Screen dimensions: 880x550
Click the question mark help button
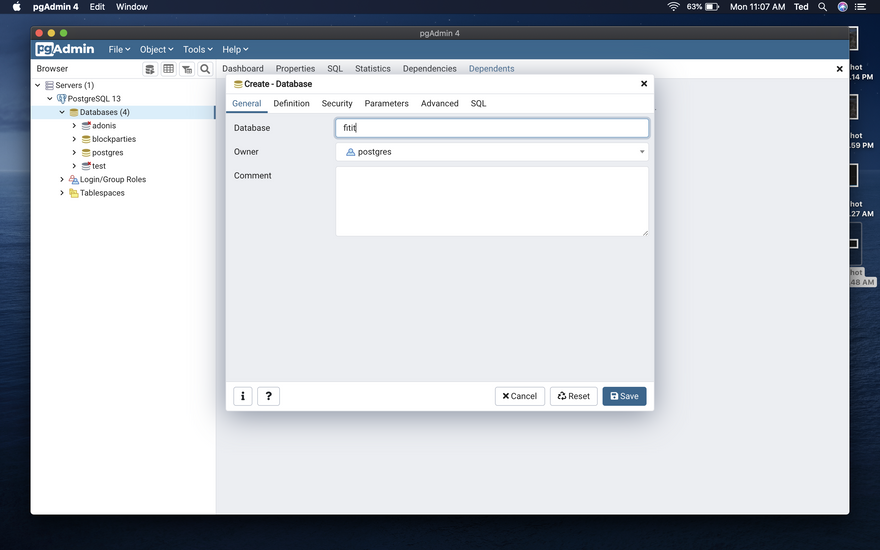[268, 396]
